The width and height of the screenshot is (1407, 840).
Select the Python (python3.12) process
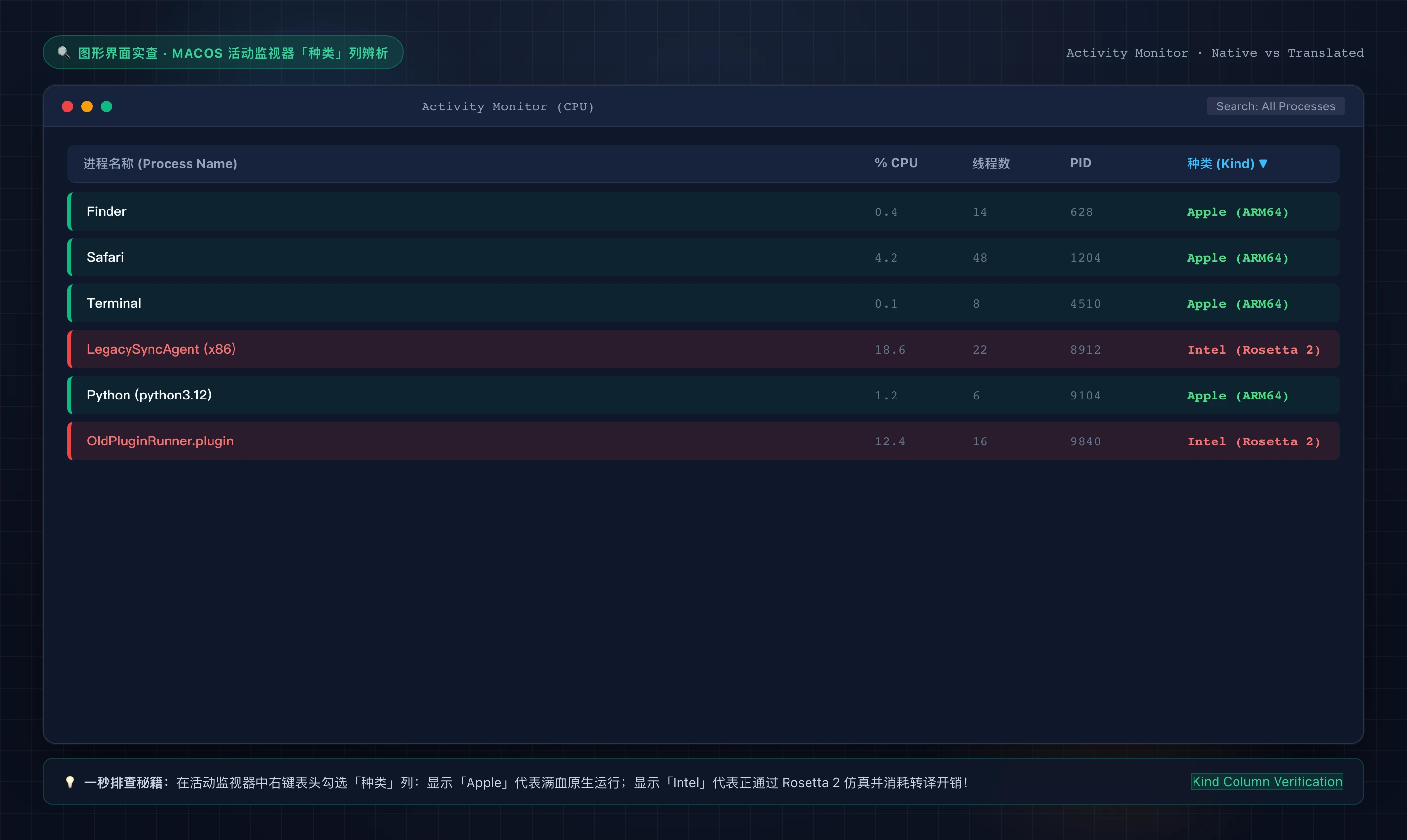703,395
